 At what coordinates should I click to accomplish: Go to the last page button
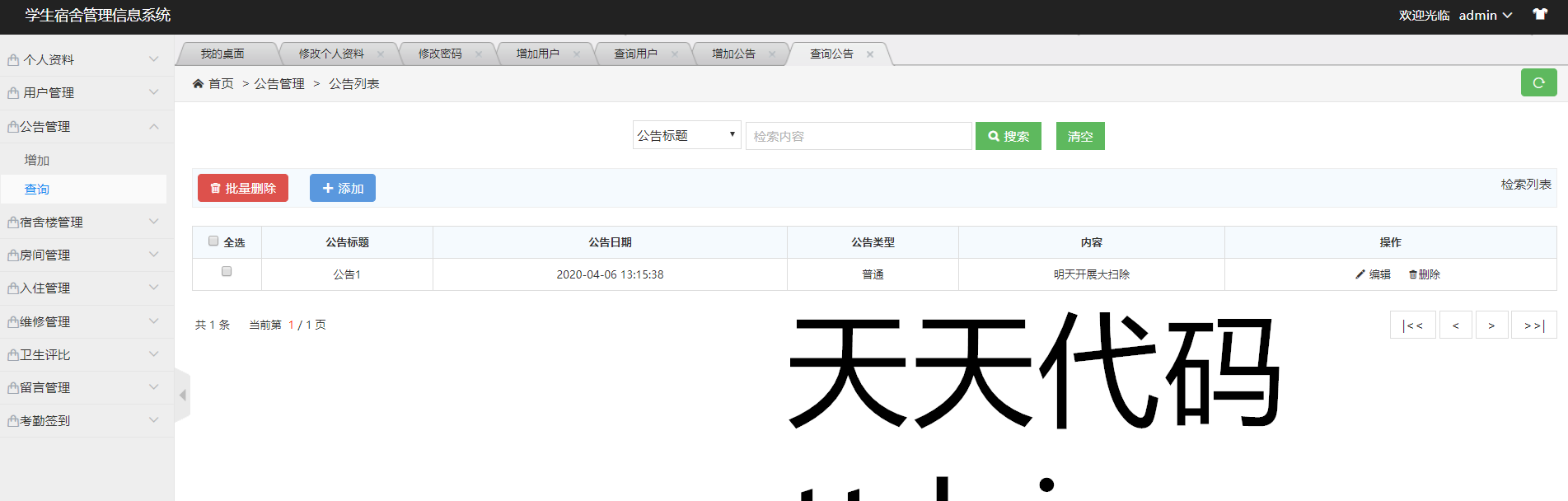1533,325
